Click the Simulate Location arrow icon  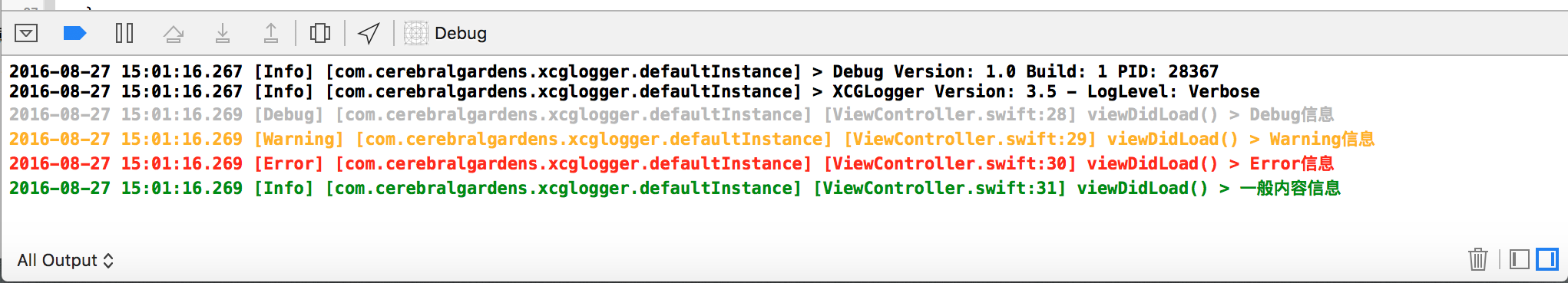369,33
